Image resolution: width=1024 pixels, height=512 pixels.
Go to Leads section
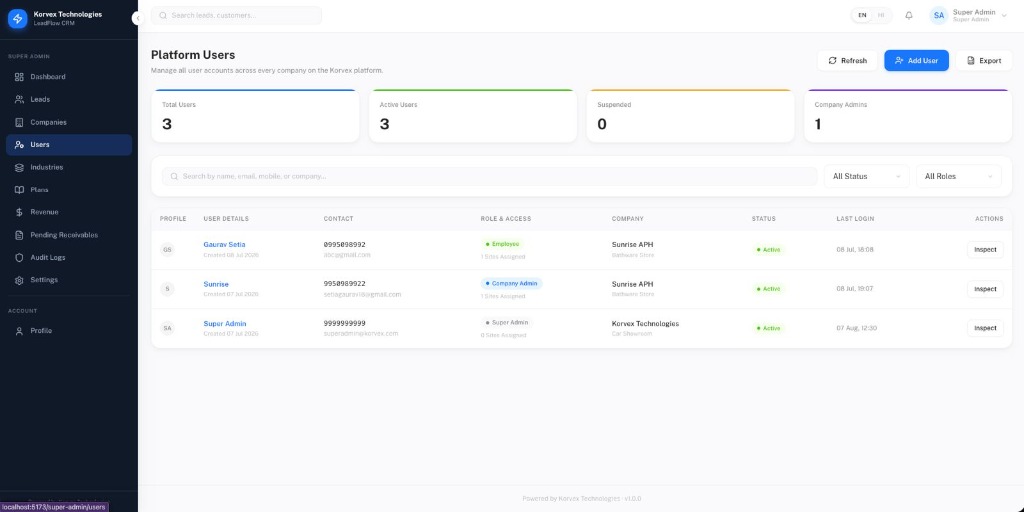click(69, 99)
